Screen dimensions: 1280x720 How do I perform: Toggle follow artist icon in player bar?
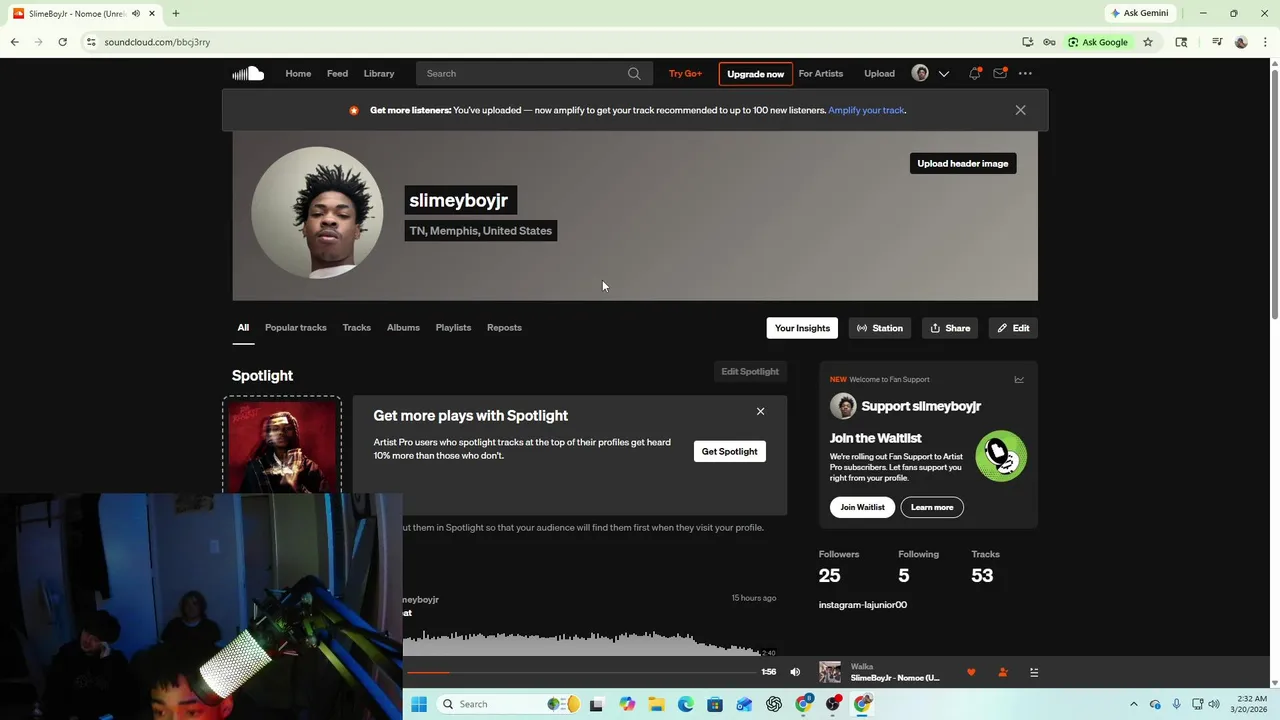click(x=1002, y=672)
